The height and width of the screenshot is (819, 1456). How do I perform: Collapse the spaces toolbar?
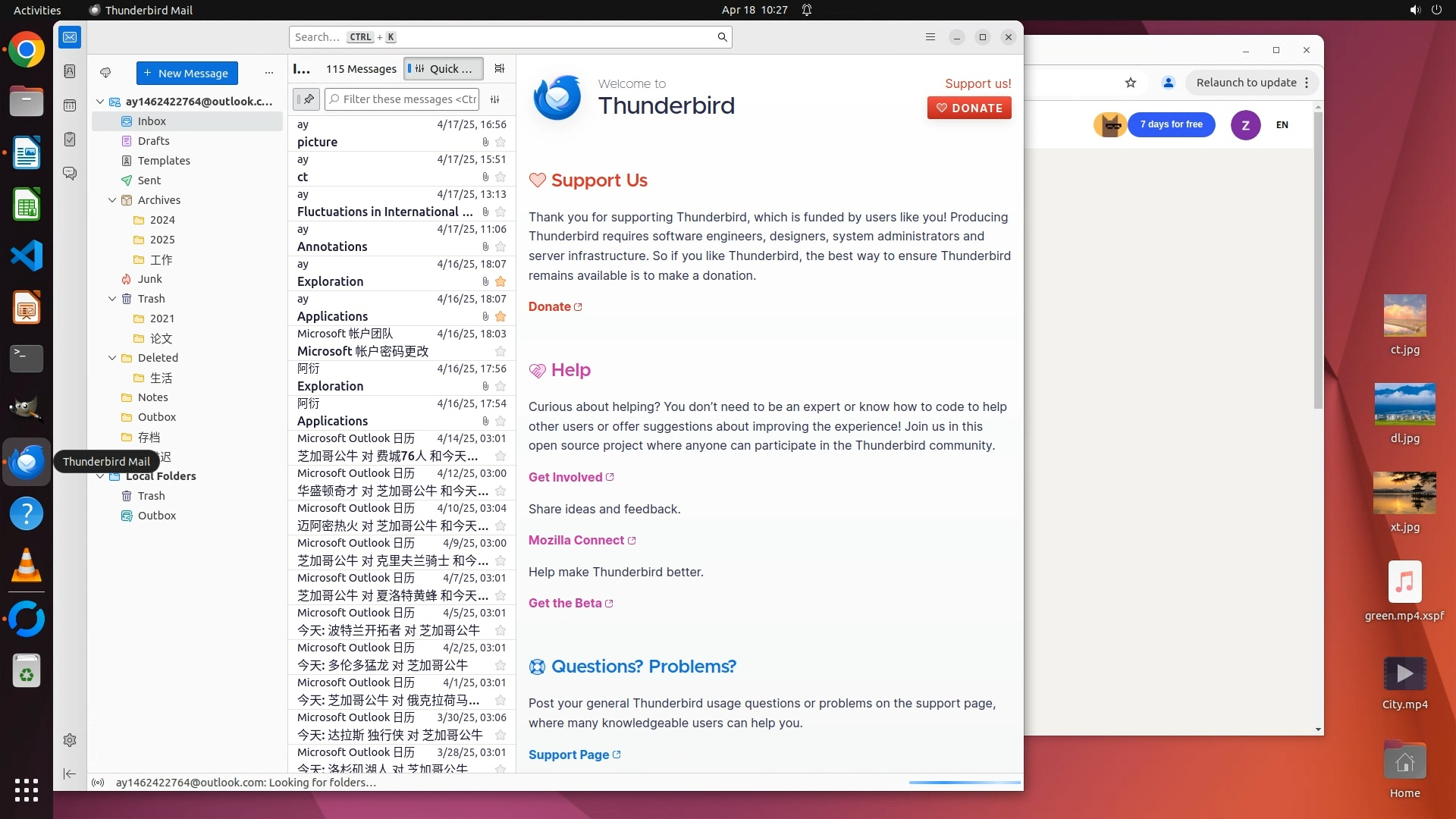tap(70, 773)
